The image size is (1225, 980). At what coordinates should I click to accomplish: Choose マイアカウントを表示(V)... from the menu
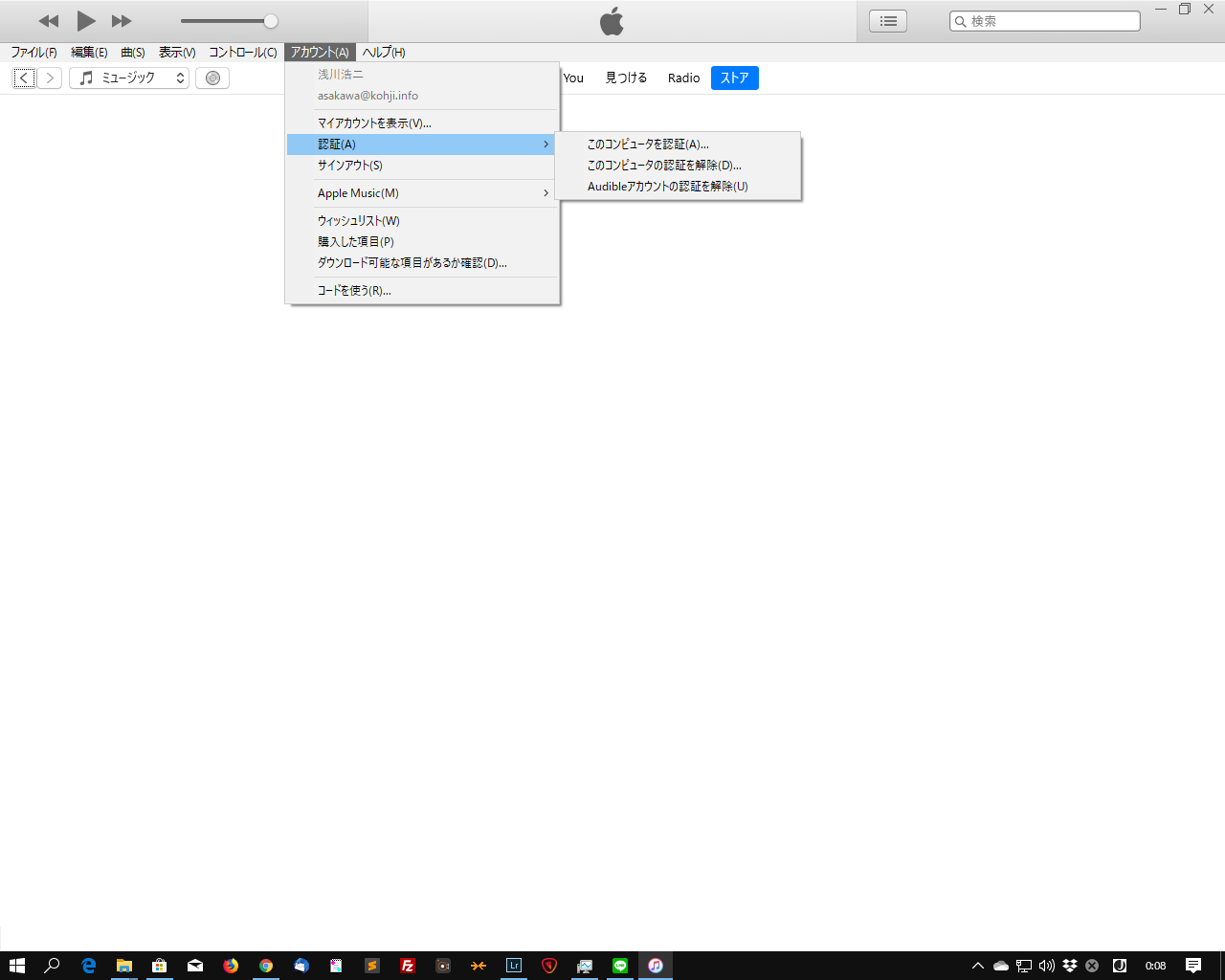422,123
